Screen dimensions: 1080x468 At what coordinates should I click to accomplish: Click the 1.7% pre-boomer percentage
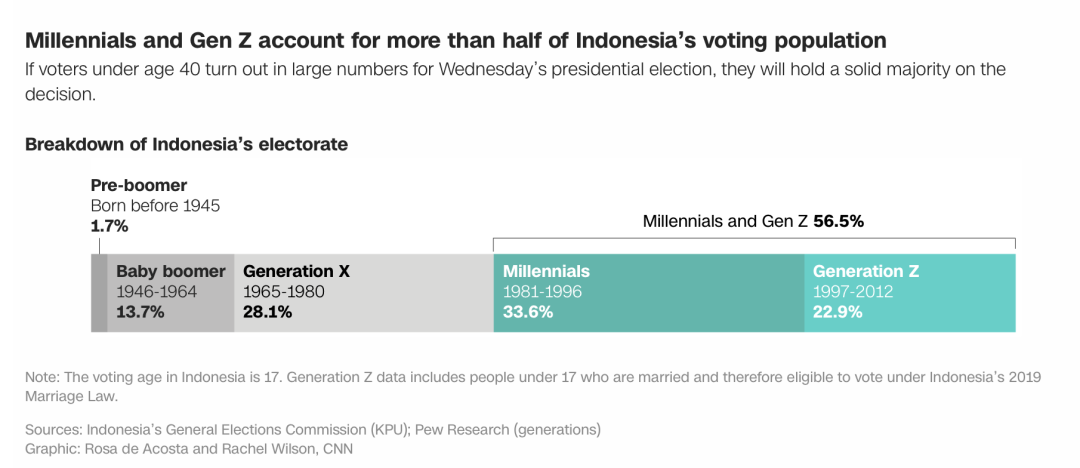pos(109,226)
